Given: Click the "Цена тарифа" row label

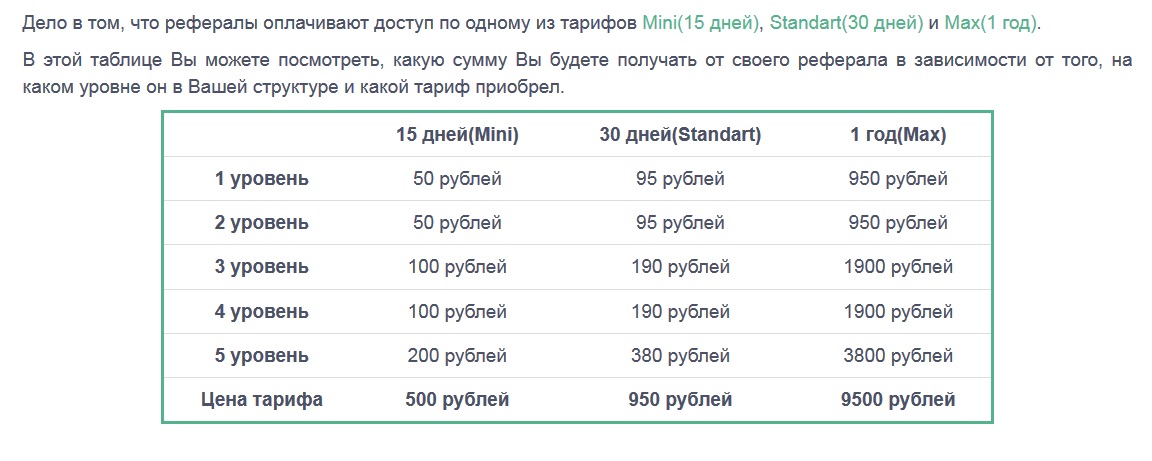Looking at the screenshot, I should click(262, 400).
